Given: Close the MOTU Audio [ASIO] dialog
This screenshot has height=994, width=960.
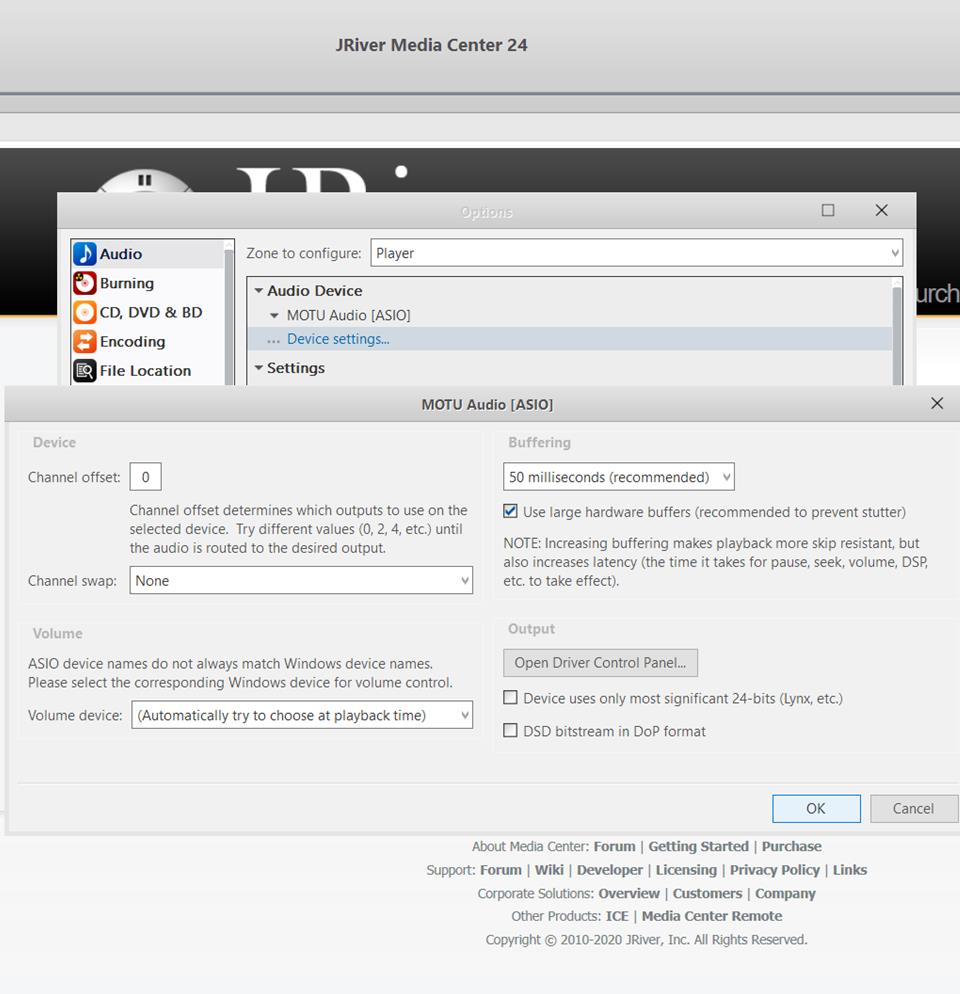Looking at the screenshot, I should (x=937, y=403).
